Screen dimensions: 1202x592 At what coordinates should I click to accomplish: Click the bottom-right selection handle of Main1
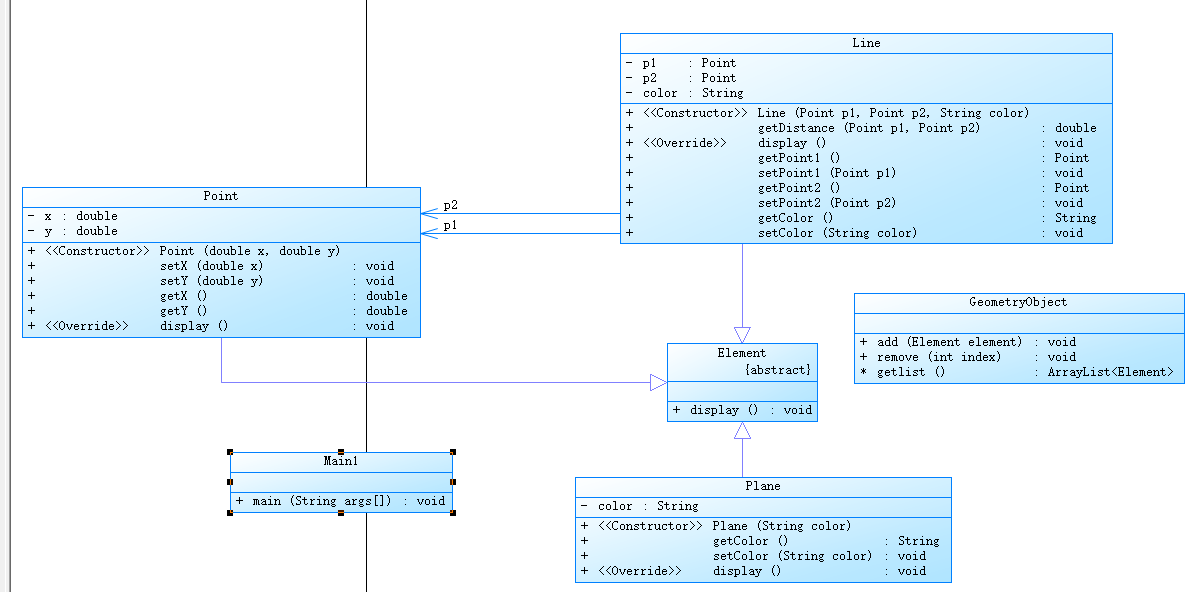[x=453, y=513]
